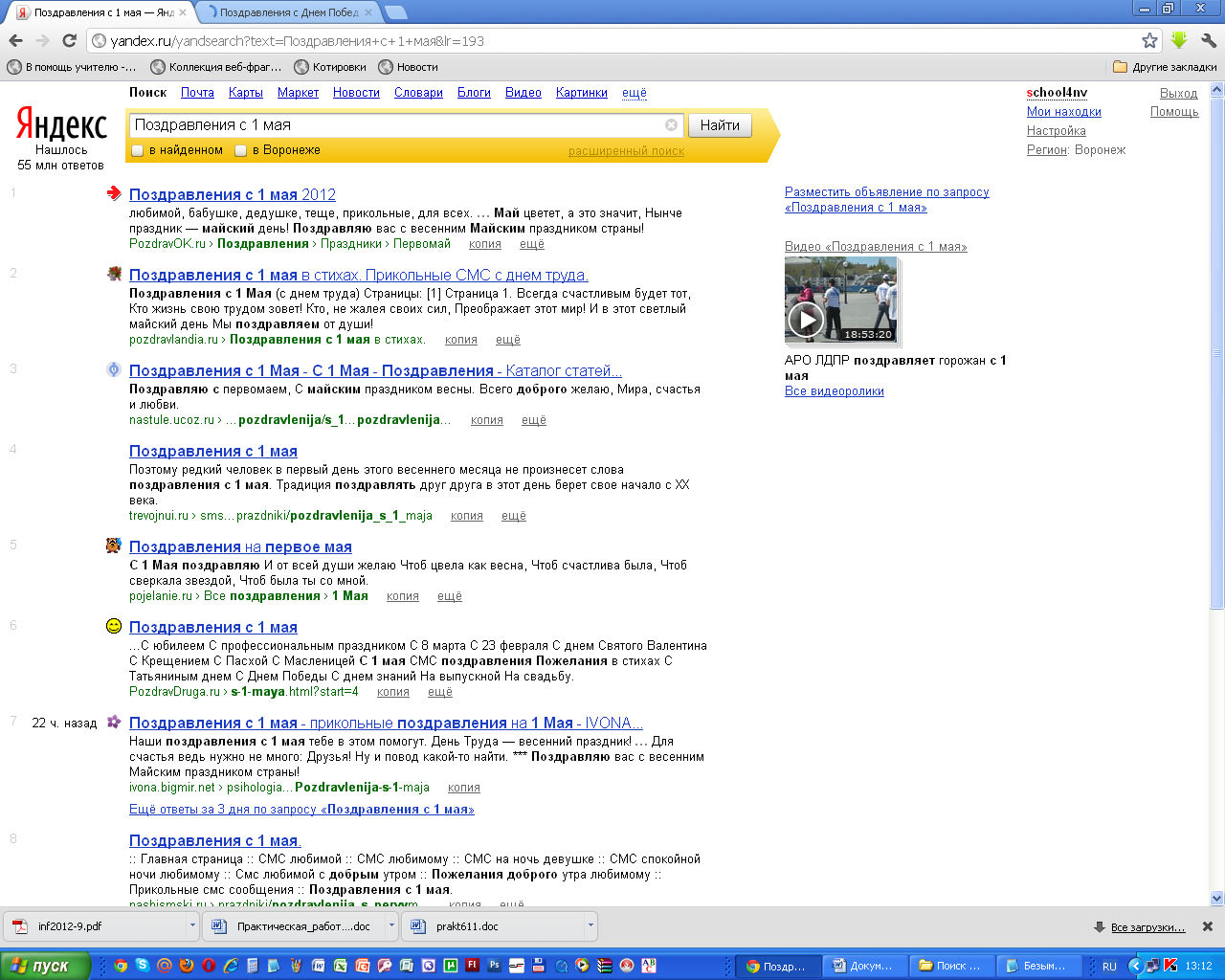Open Skype from the quick launch bar
The image size is (1225, 980).
click(x=143, y=966)
